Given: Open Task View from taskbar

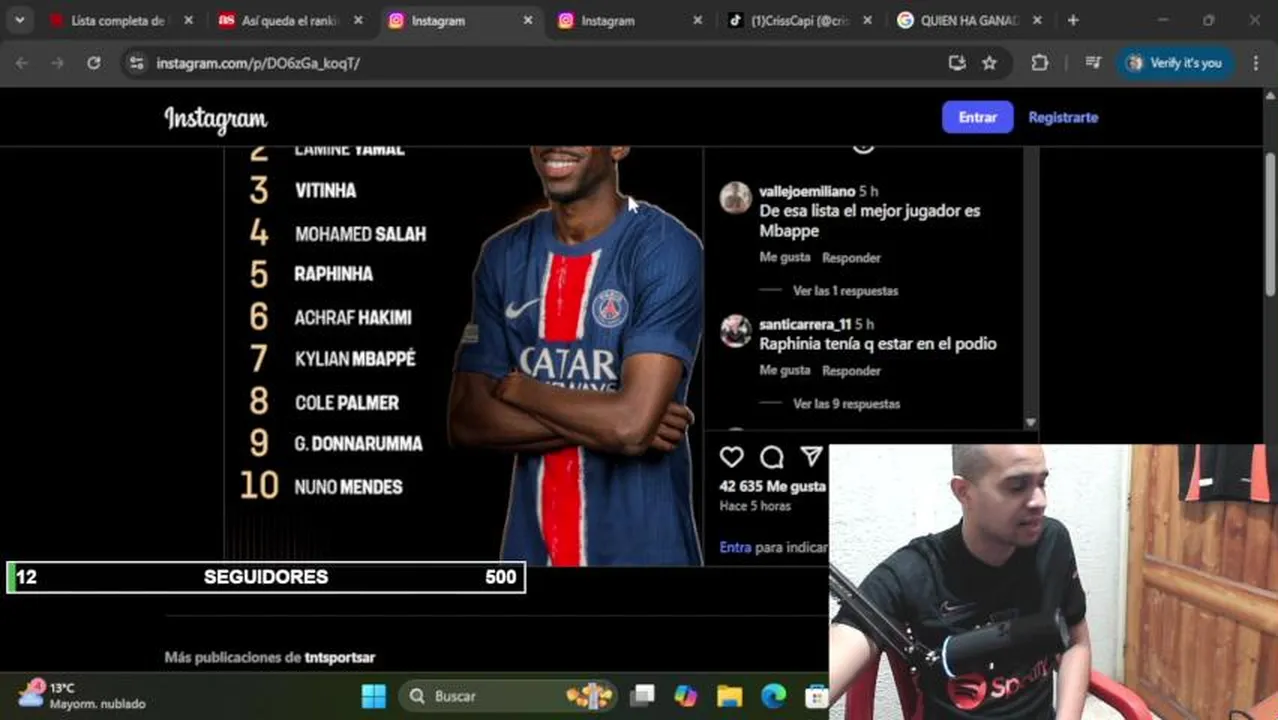Looking at the screenshot, I should point(642,696).
